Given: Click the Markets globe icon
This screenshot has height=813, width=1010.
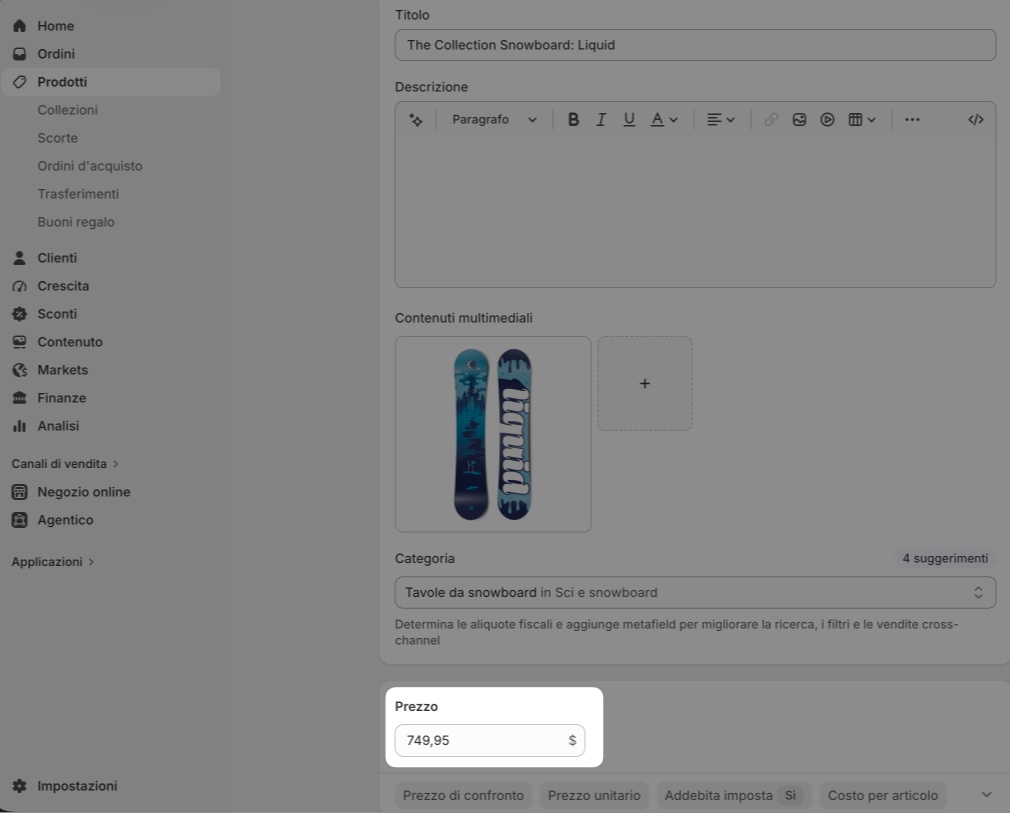Looking at the screenshot, I should pyautogui.click(x=19, y=370).
